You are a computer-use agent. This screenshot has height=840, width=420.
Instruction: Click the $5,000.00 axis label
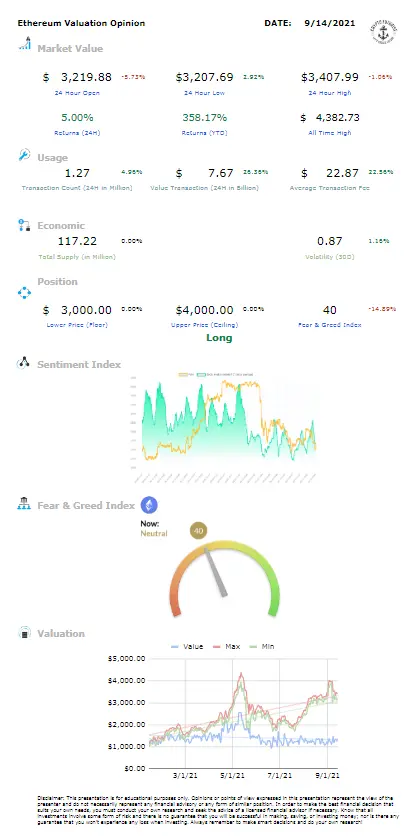click(x=126, y=658)
